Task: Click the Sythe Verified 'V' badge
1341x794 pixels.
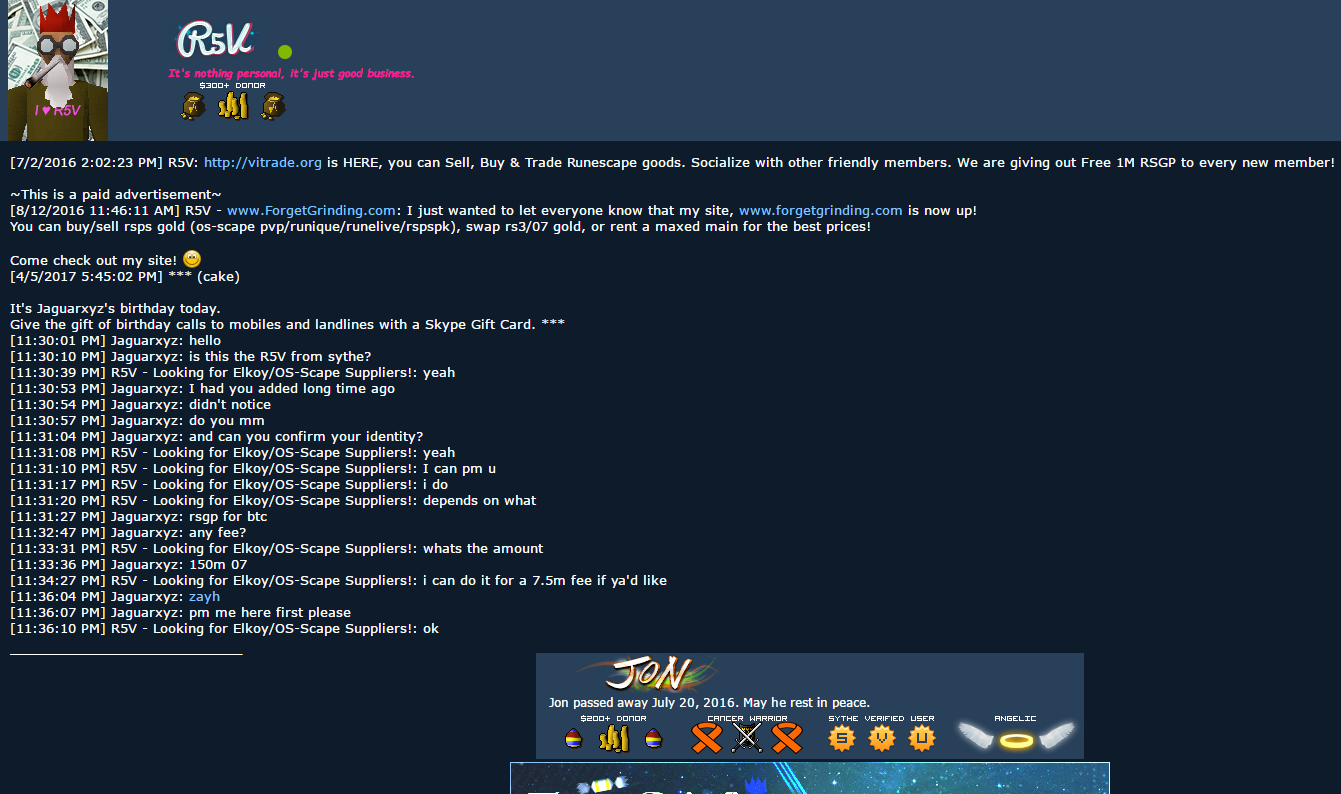Action: pos(882,738)
